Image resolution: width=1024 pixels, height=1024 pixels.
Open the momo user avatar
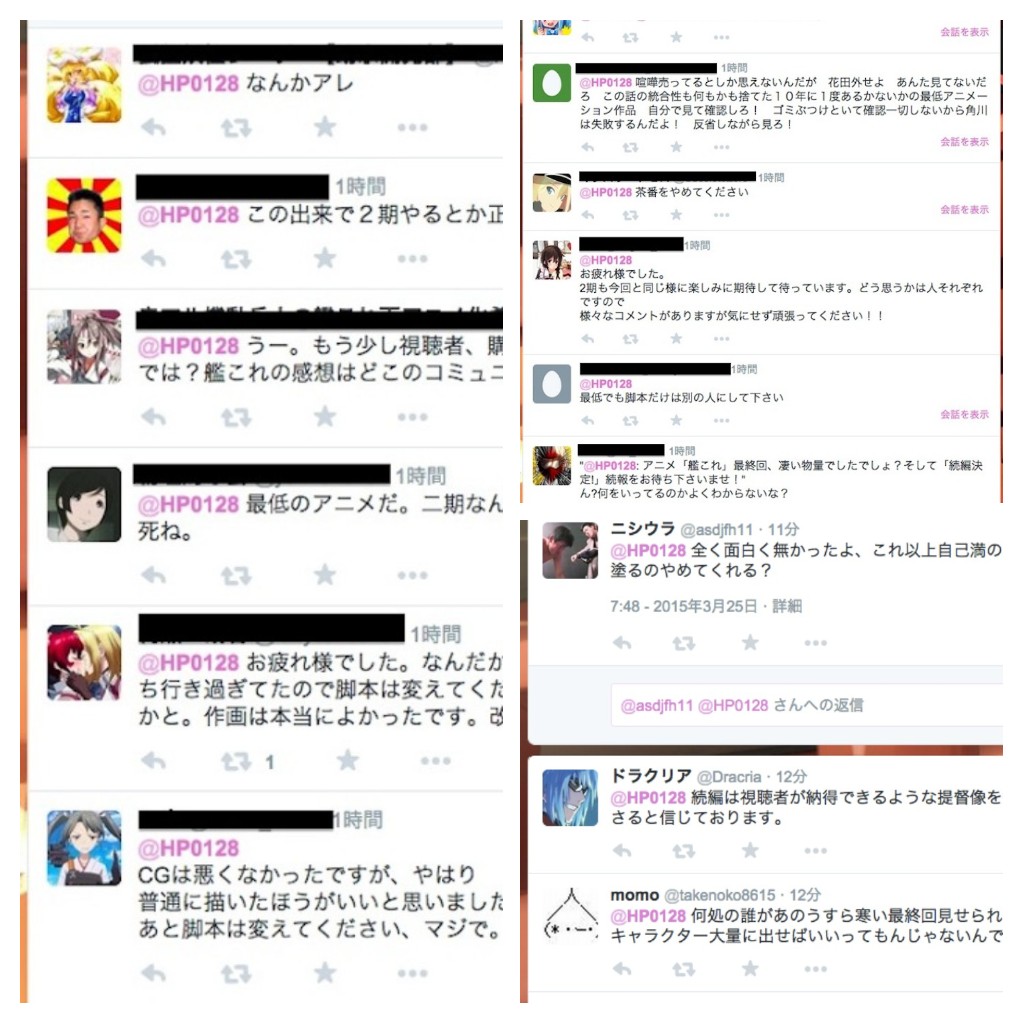571,916
